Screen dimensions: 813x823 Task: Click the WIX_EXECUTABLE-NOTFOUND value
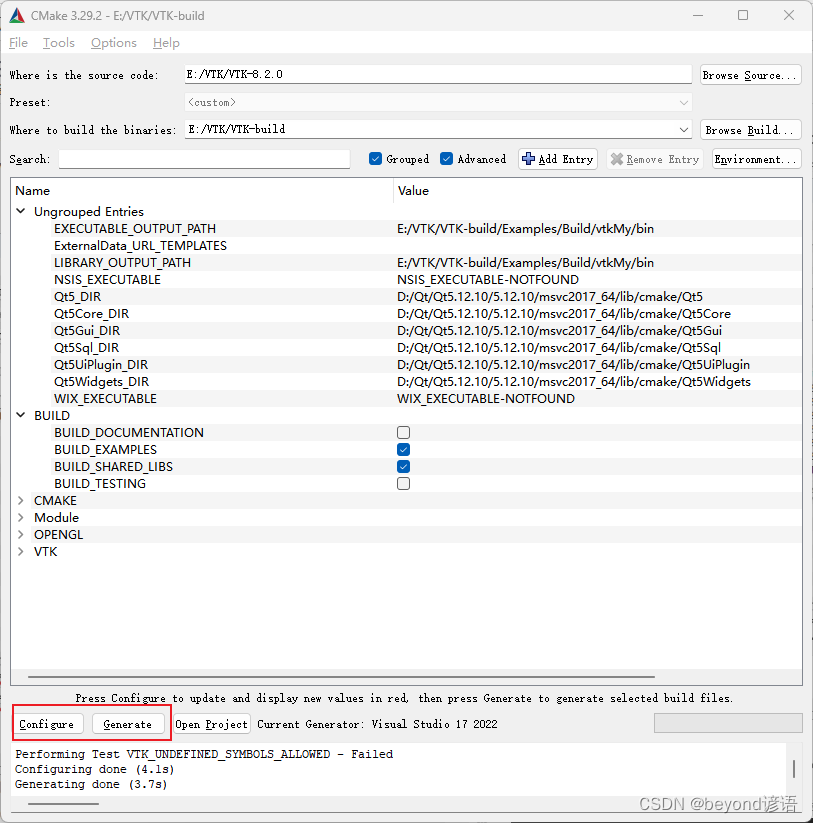click(486, 398)
